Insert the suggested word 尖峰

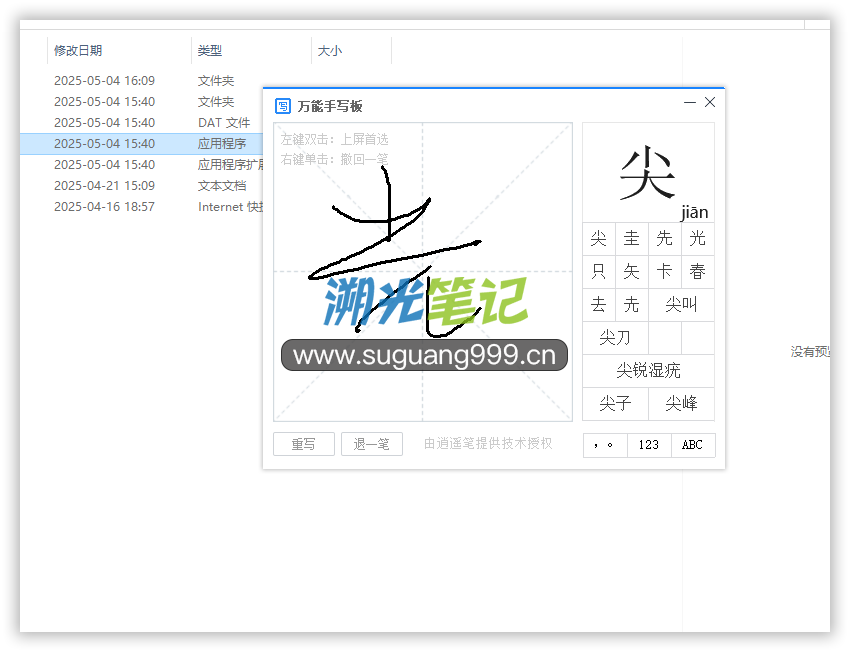(681, 403)
